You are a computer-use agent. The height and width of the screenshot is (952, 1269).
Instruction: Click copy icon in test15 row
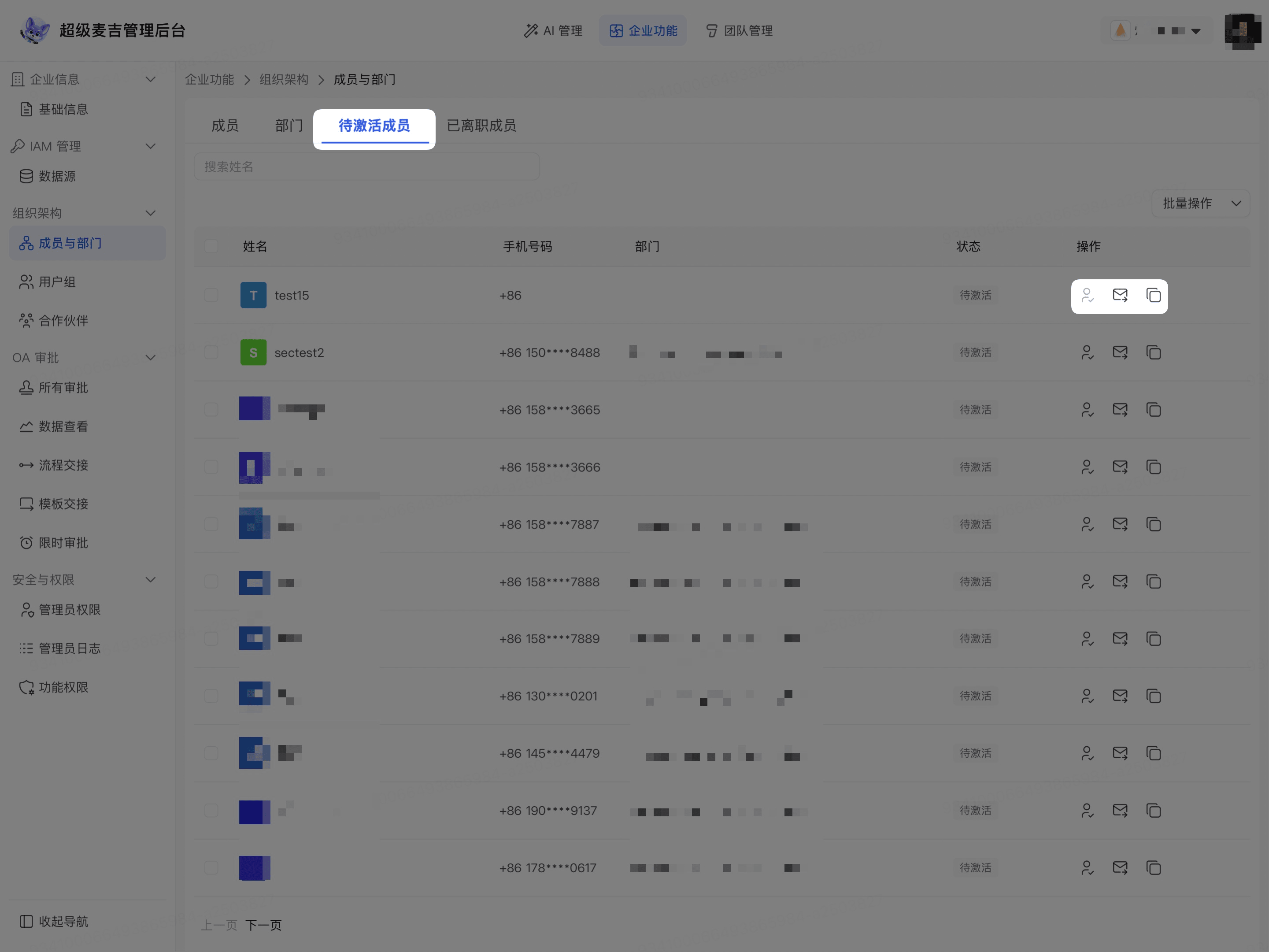click(x=1153, y=296)
